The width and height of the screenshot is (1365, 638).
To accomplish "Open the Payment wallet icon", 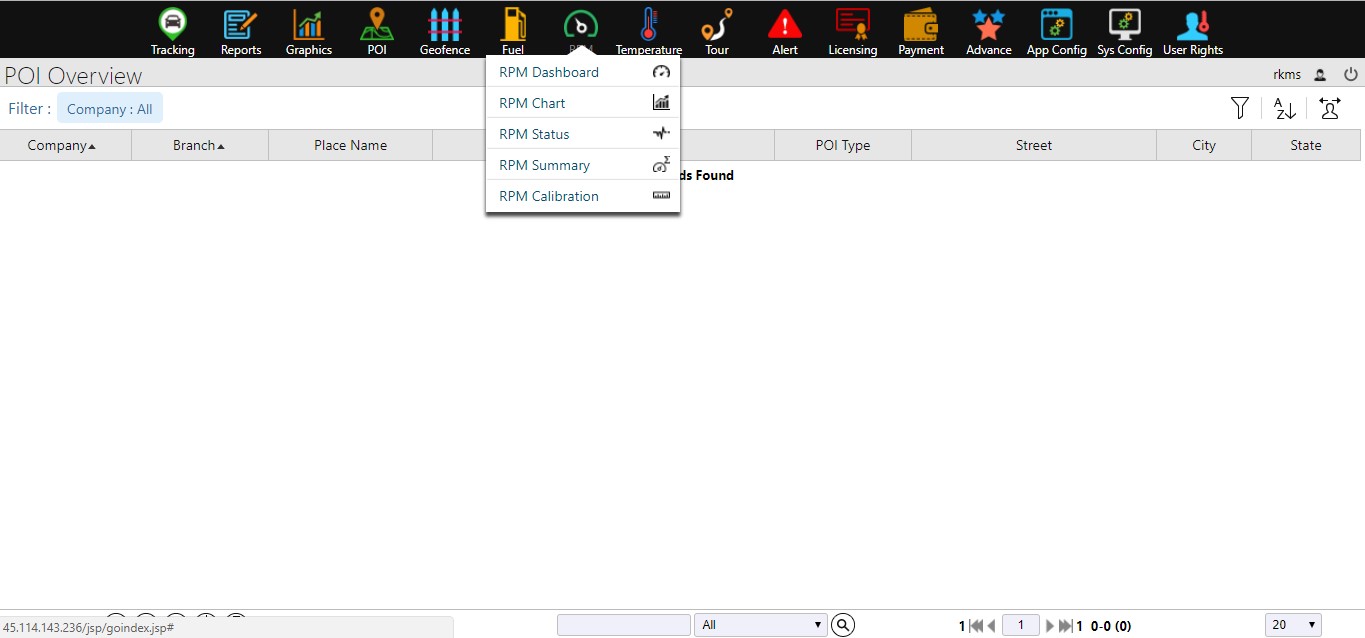I will tap(921, 25).
